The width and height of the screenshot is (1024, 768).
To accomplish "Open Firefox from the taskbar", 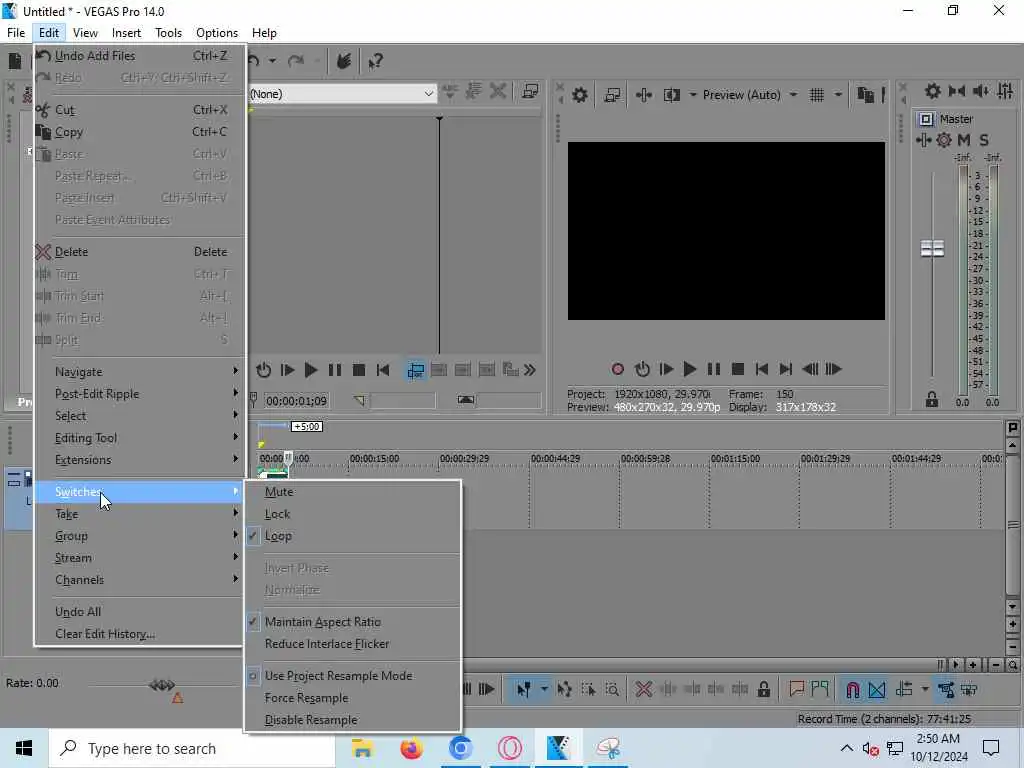I will (411, 748).
